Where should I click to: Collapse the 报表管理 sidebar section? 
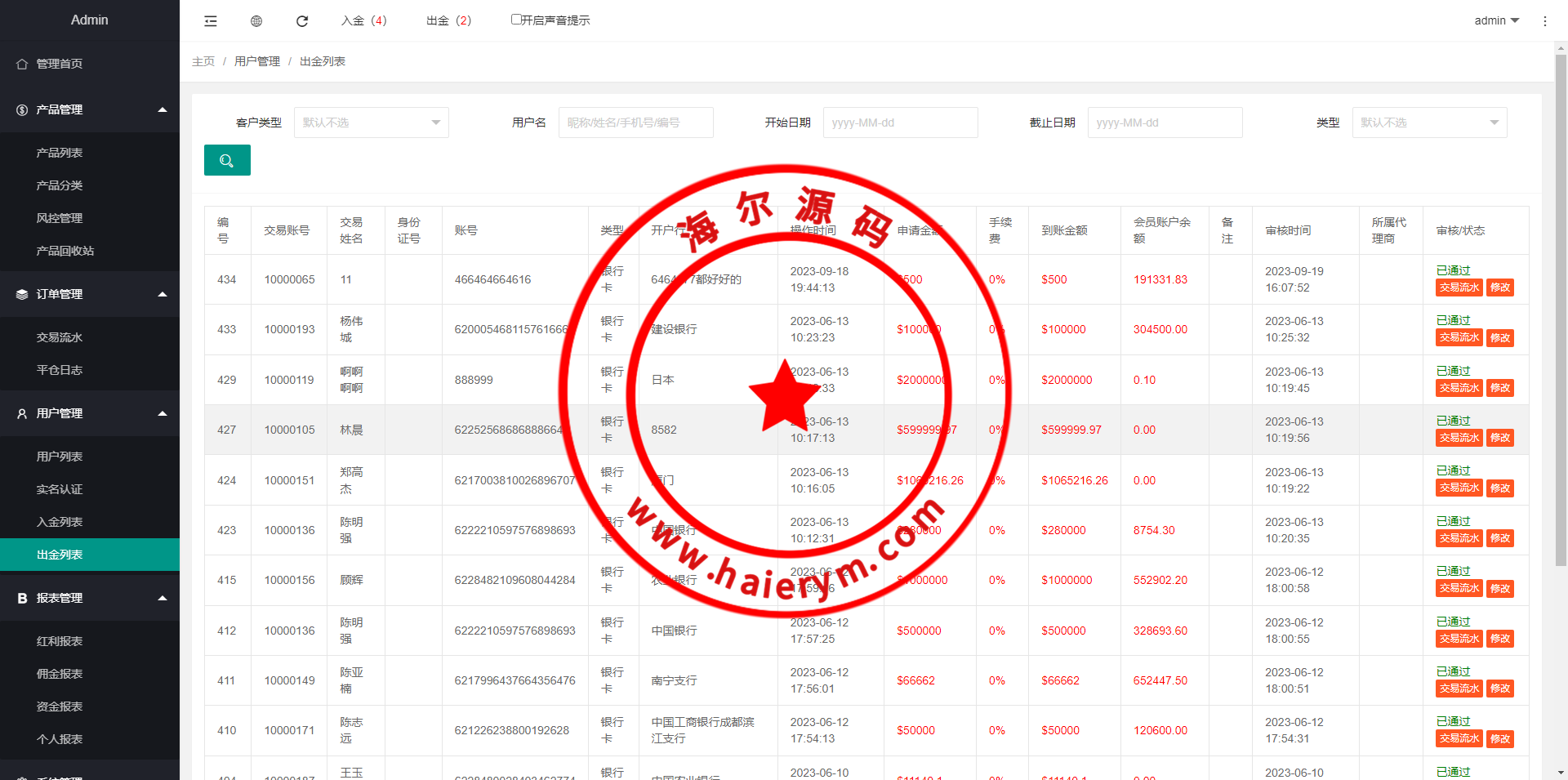pyautogui.click(x=163, y=598)
